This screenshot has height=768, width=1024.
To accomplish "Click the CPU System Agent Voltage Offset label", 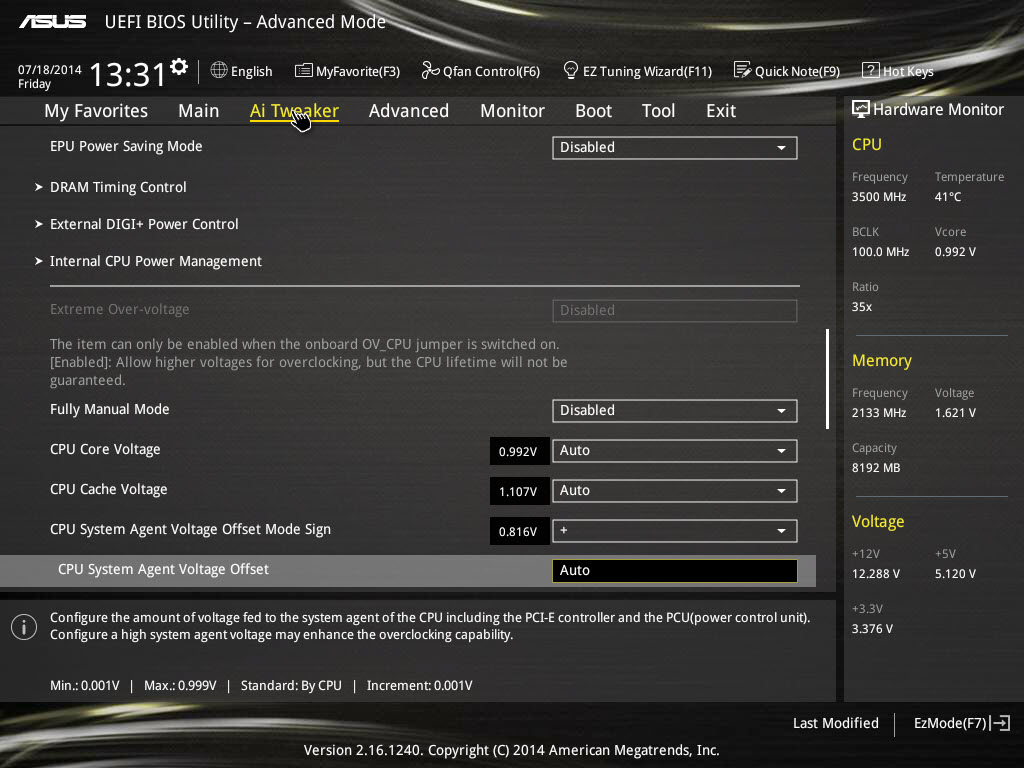I will click(163, 569).
